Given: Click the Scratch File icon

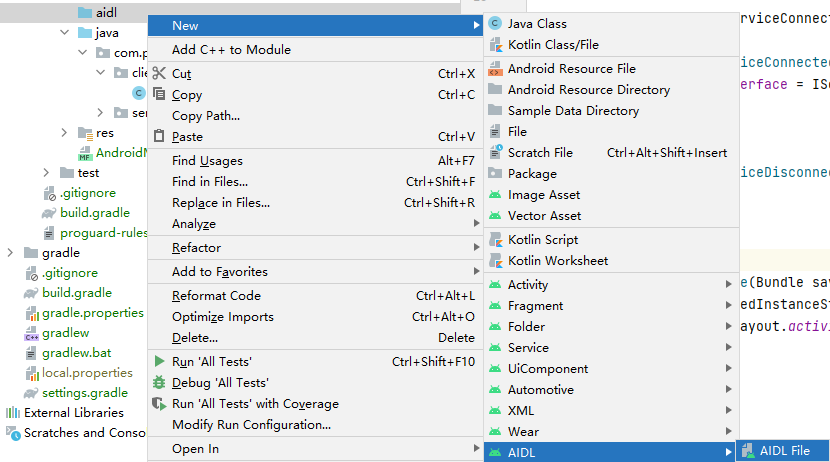Looking at the screenshot, I should tap(495, 152).
